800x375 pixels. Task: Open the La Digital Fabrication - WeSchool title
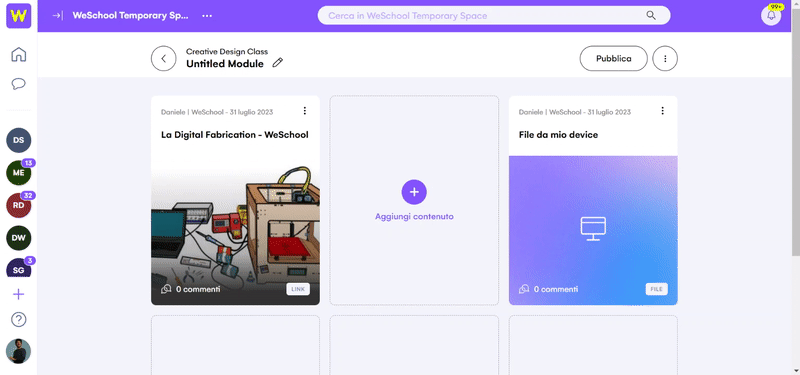click(235, 135)
